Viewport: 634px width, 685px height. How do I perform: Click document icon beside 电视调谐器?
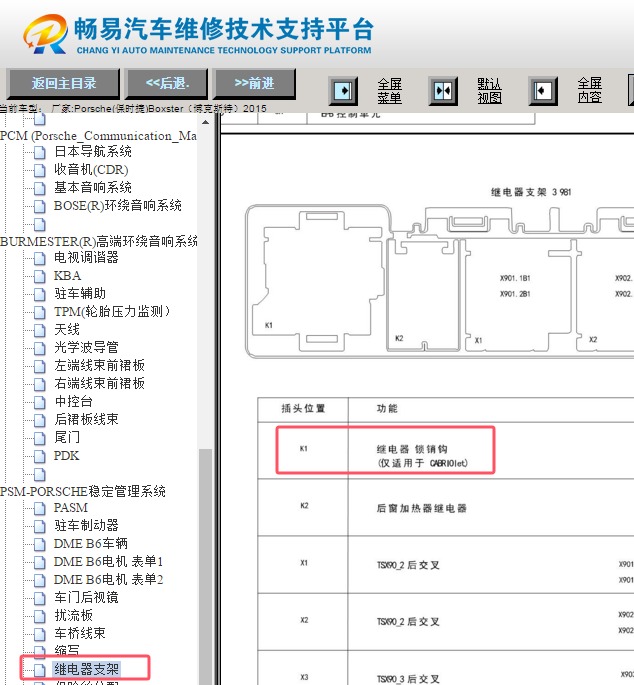tap(40, 258)
